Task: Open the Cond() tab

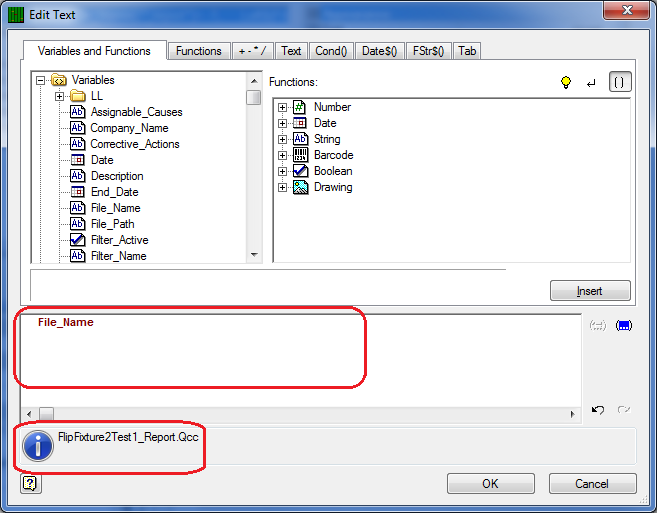Action: [x=331, y=51]
